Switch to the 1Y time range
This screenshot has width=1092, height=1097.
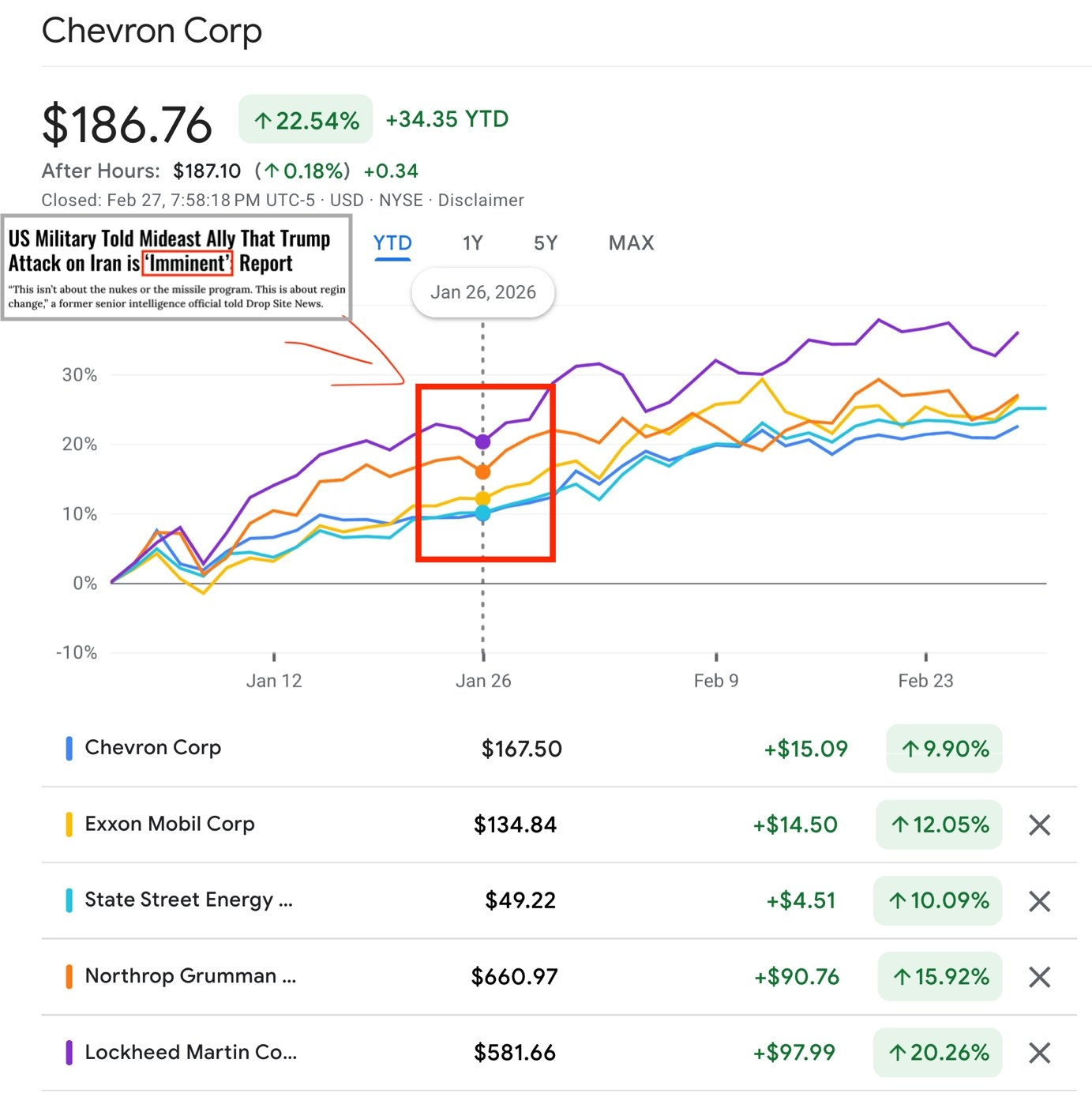(x=472, y=243)
